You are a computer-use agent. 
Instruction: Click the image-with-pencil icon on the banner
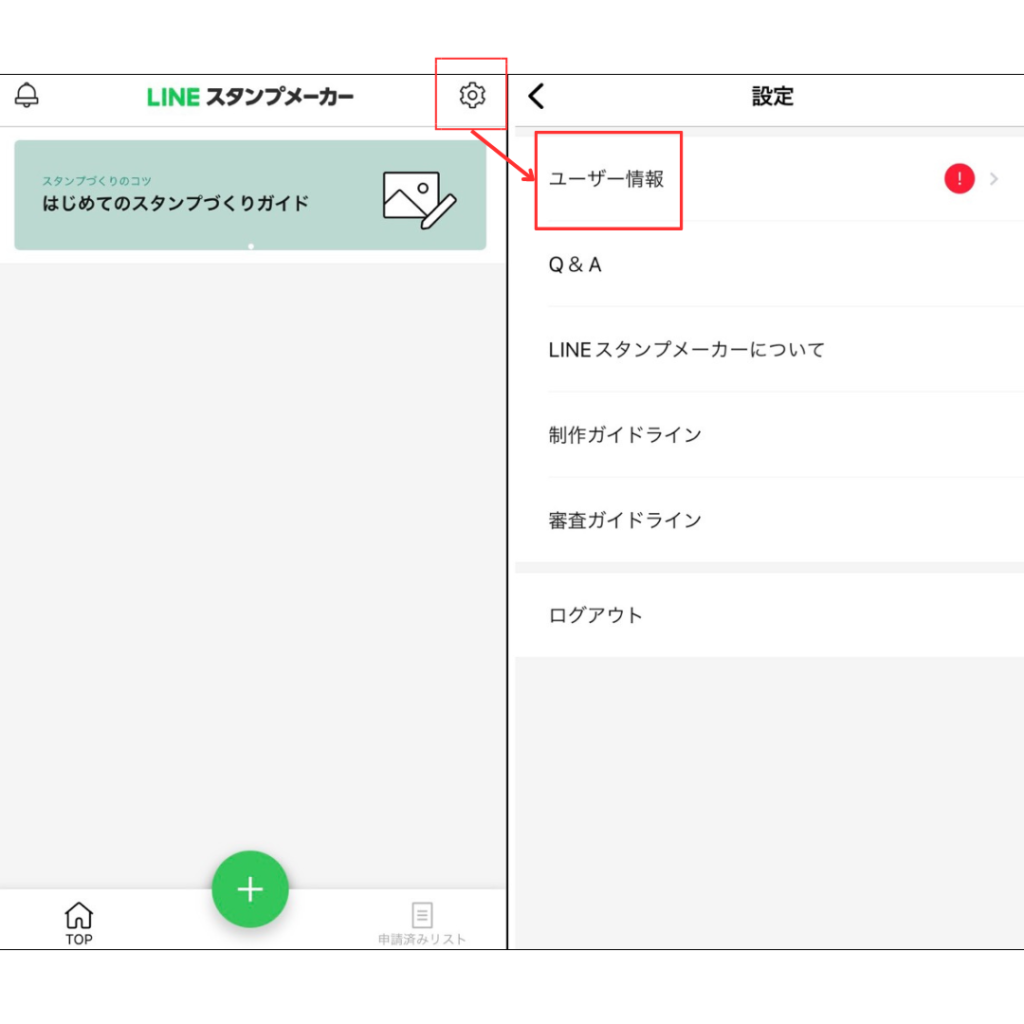tap(419, 200)
